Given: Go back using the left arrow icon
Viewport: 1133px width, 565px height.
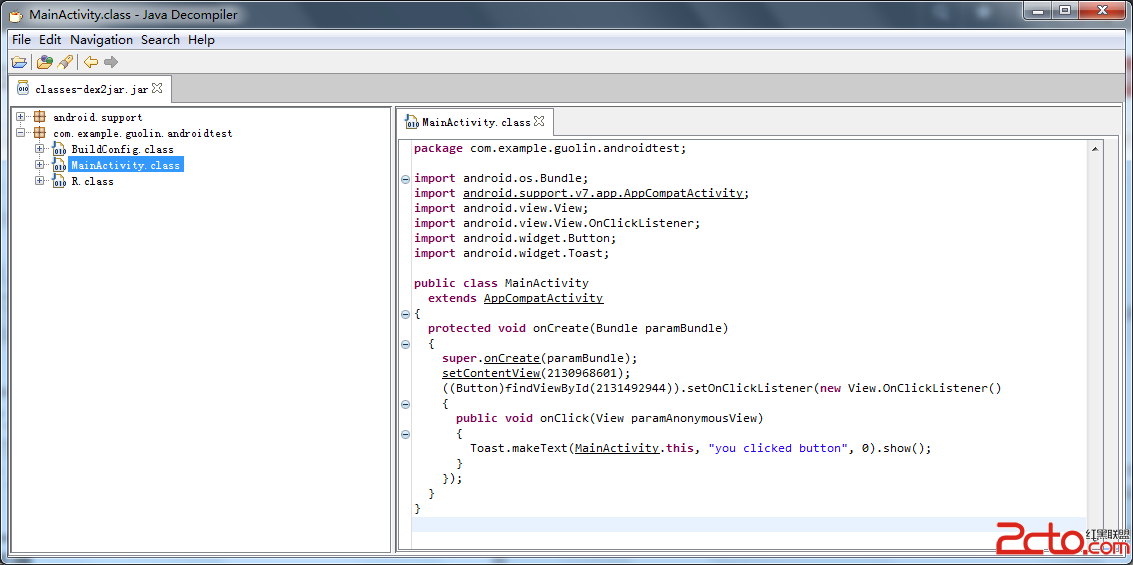Looking at the screenshot, I should (x=91, y=62).
